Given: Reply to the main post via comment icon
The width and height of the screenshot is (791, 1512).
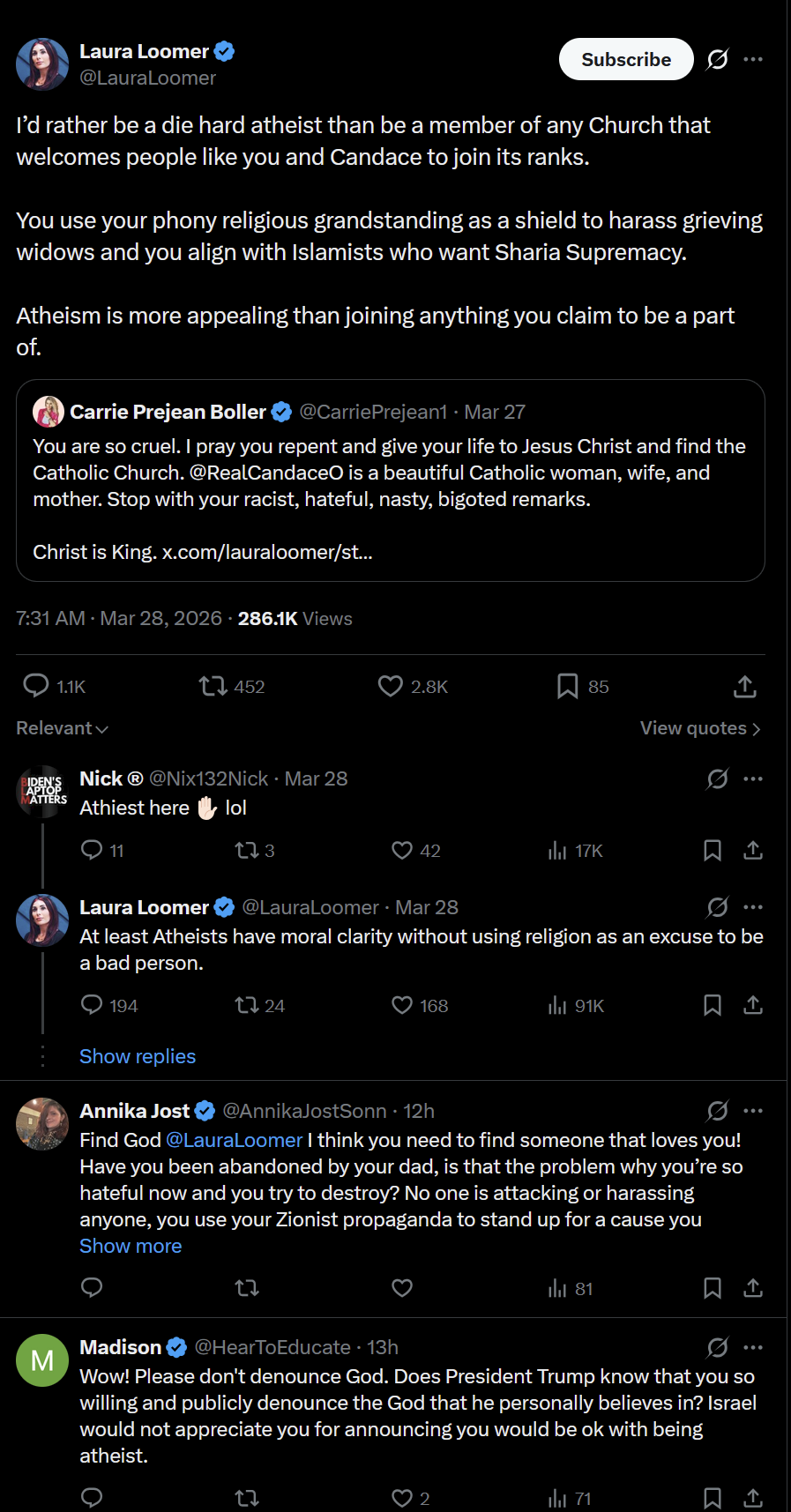Looking at the screenshot, I should click(x=36, y=686).
